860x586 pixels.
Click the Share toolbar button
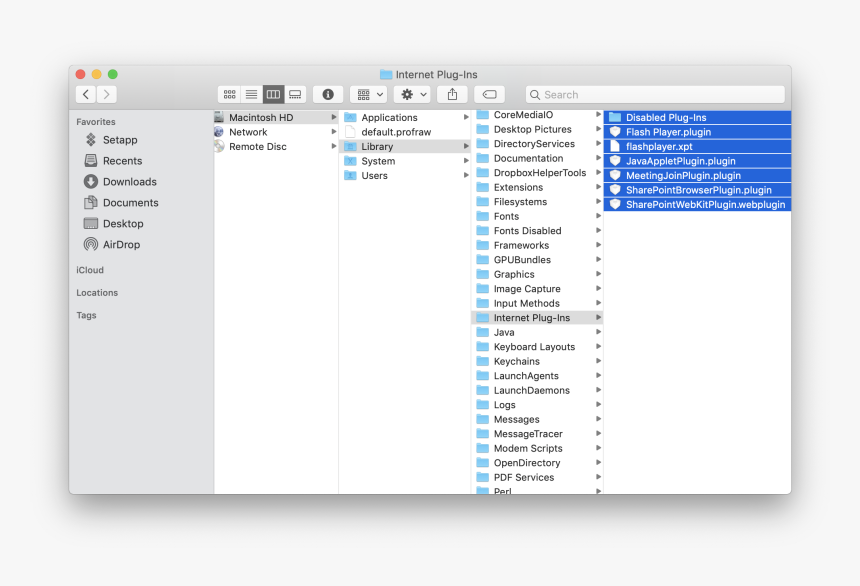[x=452, y=94]
